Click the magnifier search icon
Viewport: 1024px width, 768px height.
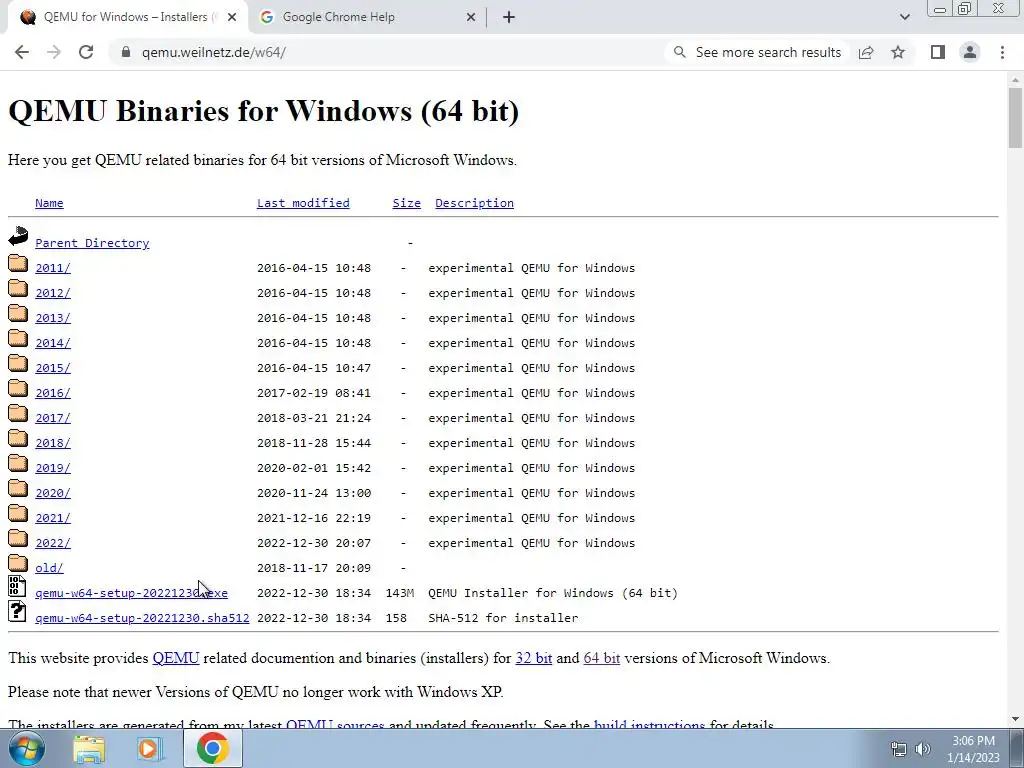click(x=680, y=52)
